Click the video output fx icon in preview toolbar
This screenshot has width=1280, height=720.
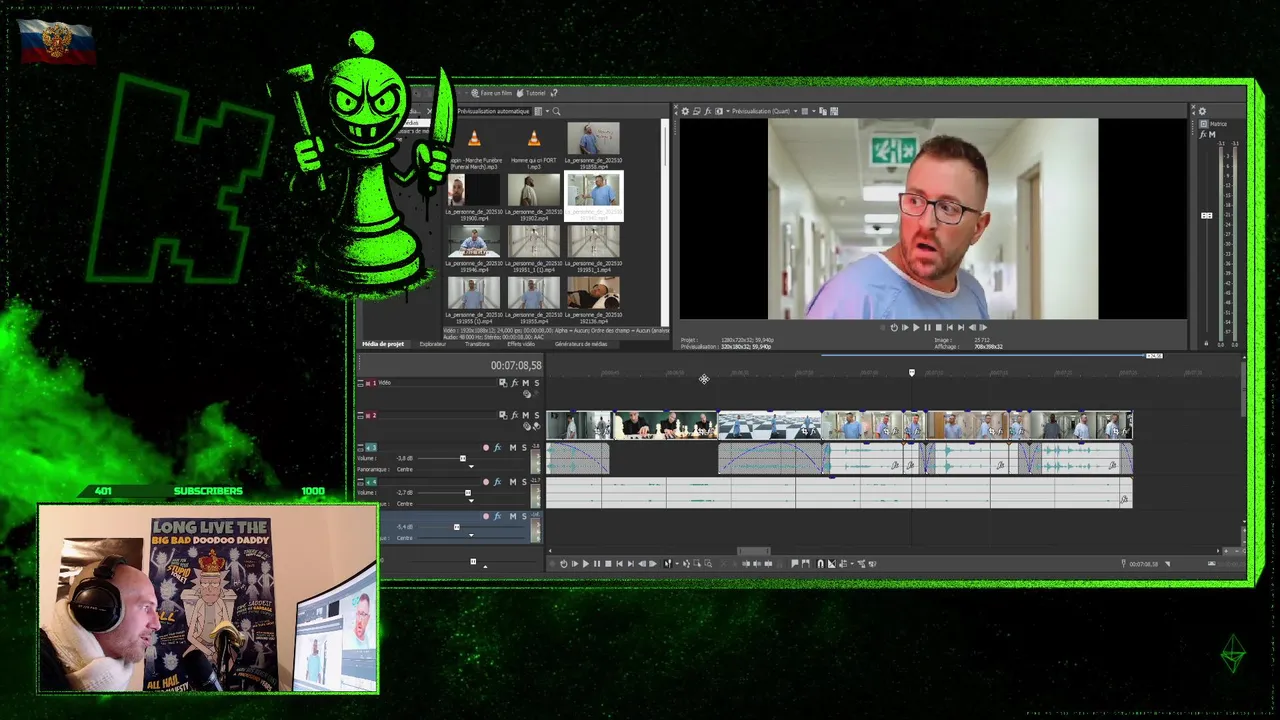(708, 111)
